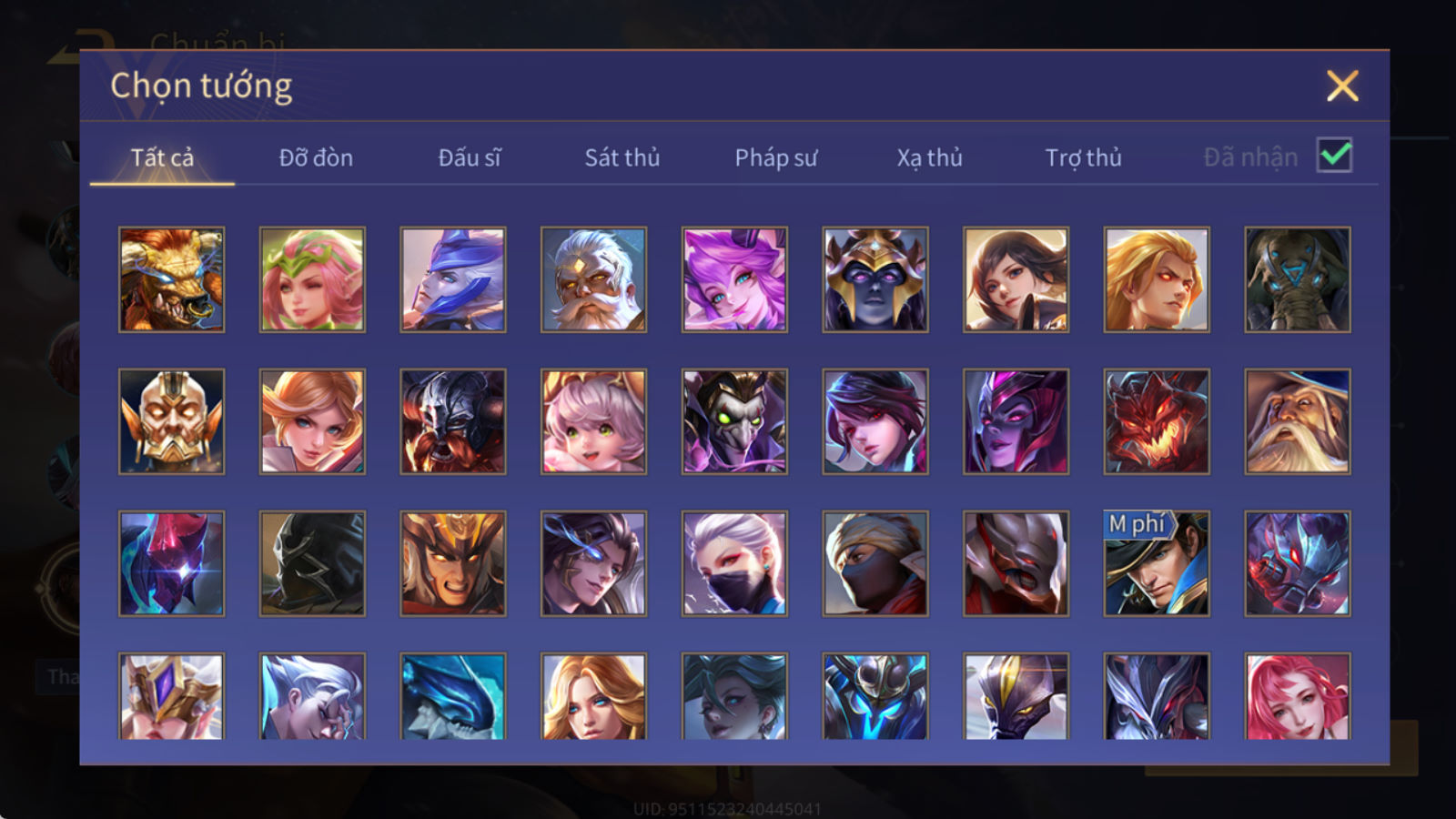Choose the white-bearded old warrior hero
The width and height of the screenshot is (1456, 819).
click(593, 279)
